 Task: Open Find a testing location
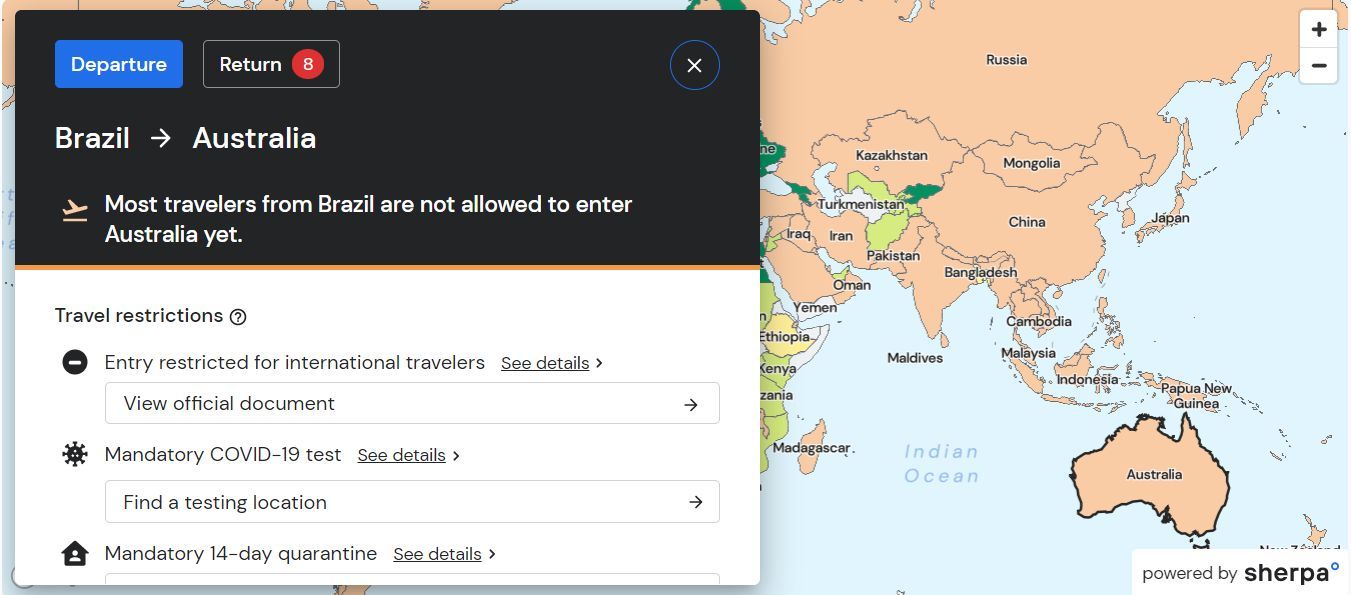[x=412, y=502]
